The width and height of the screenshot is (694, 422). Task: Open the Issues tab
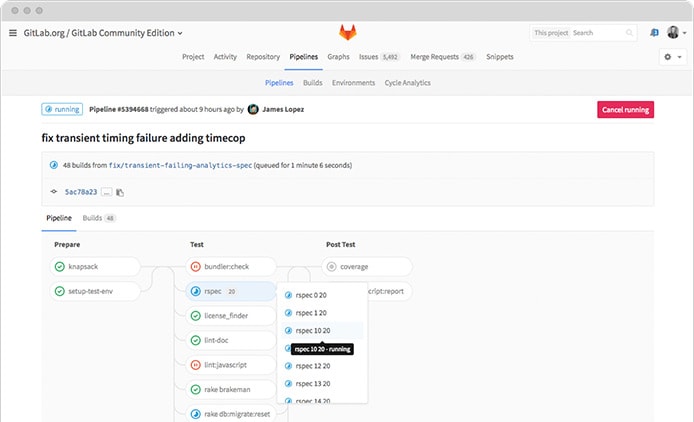[x=379, y=57]
